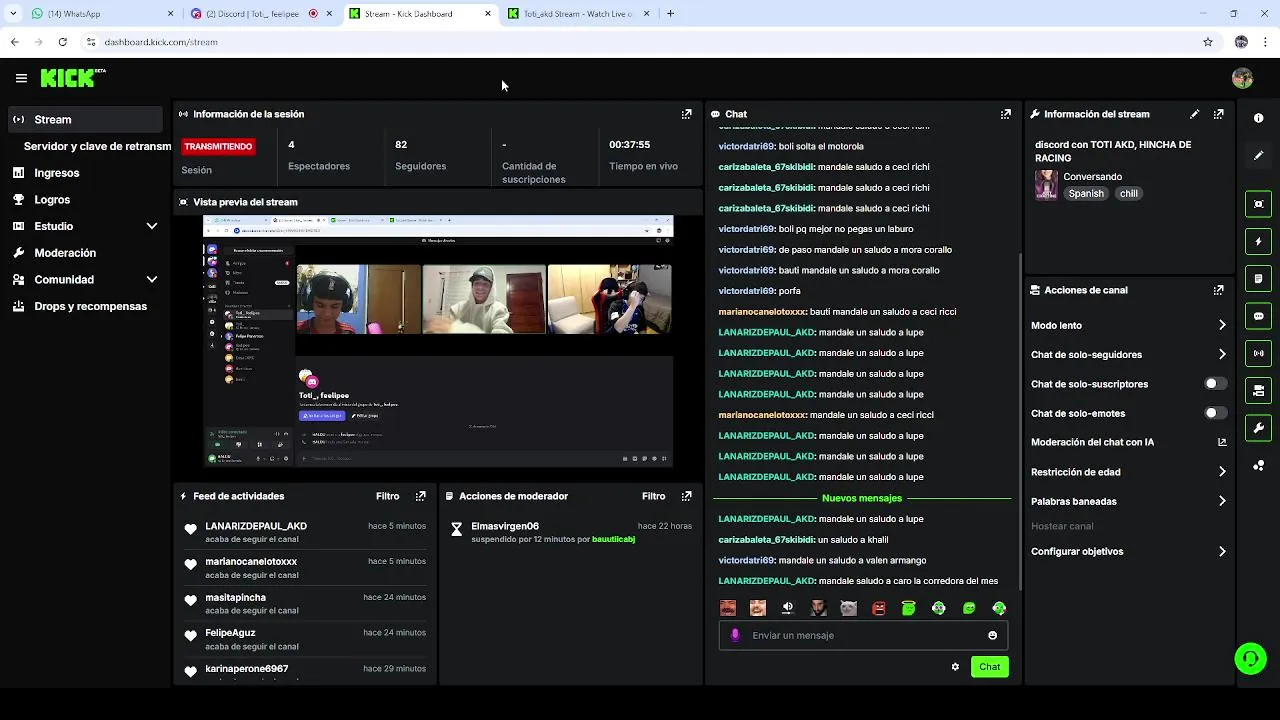This screenshot has width=1280, height=720.
Task: Toggle the broadcast signal widget in right sidebar
Action: [x=1258, y=353]
